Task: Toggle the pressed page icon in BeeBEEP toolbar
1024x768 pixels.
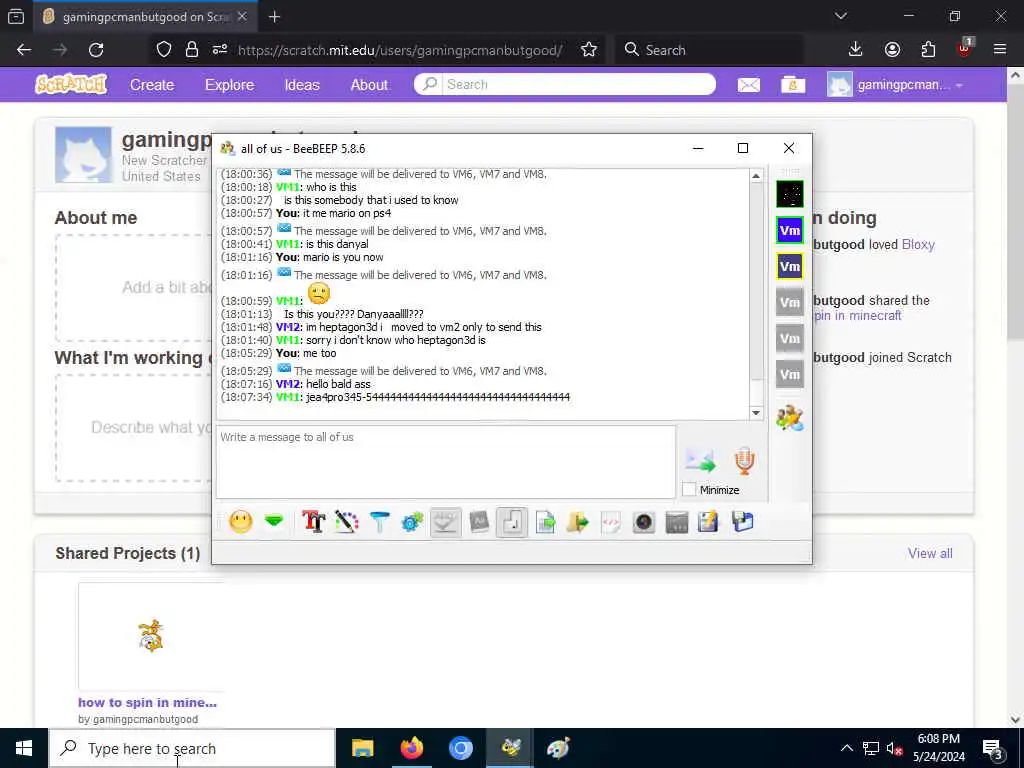Action: [512, 522]
